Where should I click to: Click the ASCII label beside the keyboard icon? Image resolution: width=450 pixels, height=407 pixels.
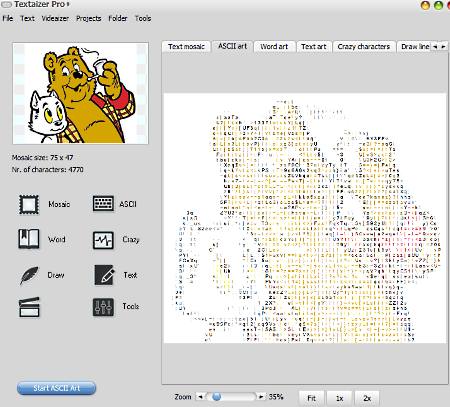(x=128, y=204)
